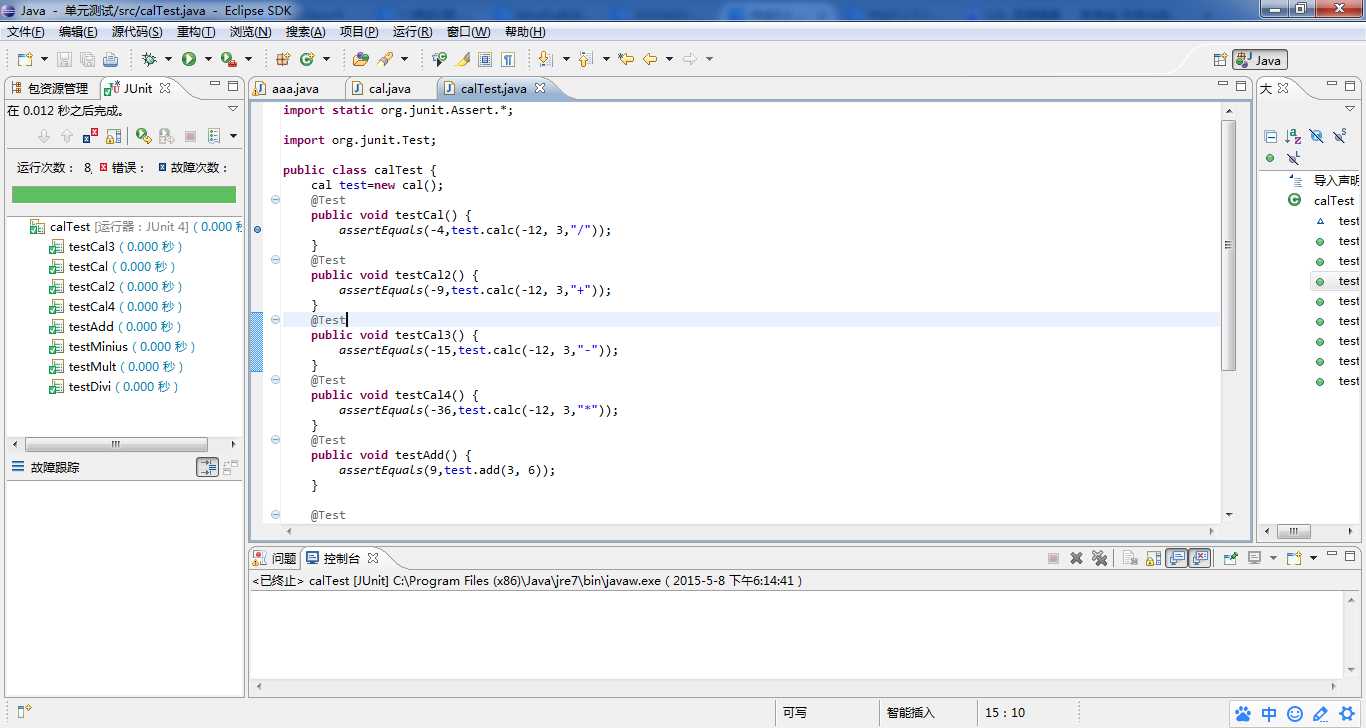The width and height of the screenshot is (1366, 728).
Task: Click editor vertical scrollbar
Action: (1229, 245)
